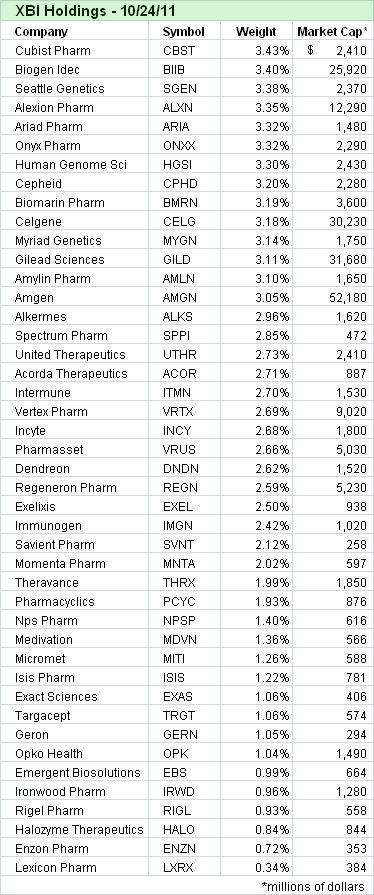Click Lexicon Pharm weight 0.34% cell
This screenshot has height=895, width=374.
(x=256, y=867)
